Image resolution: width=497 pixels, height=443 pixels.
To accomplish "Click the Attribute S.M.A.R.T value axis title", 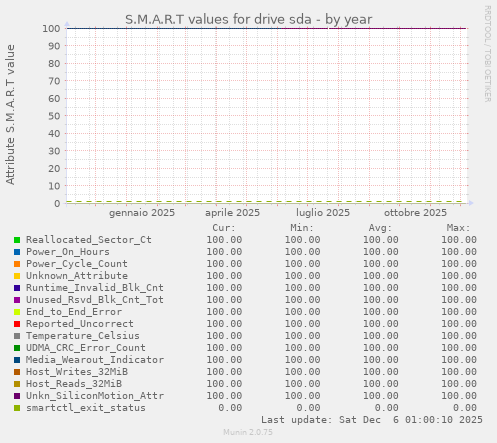I will (10, 114).
